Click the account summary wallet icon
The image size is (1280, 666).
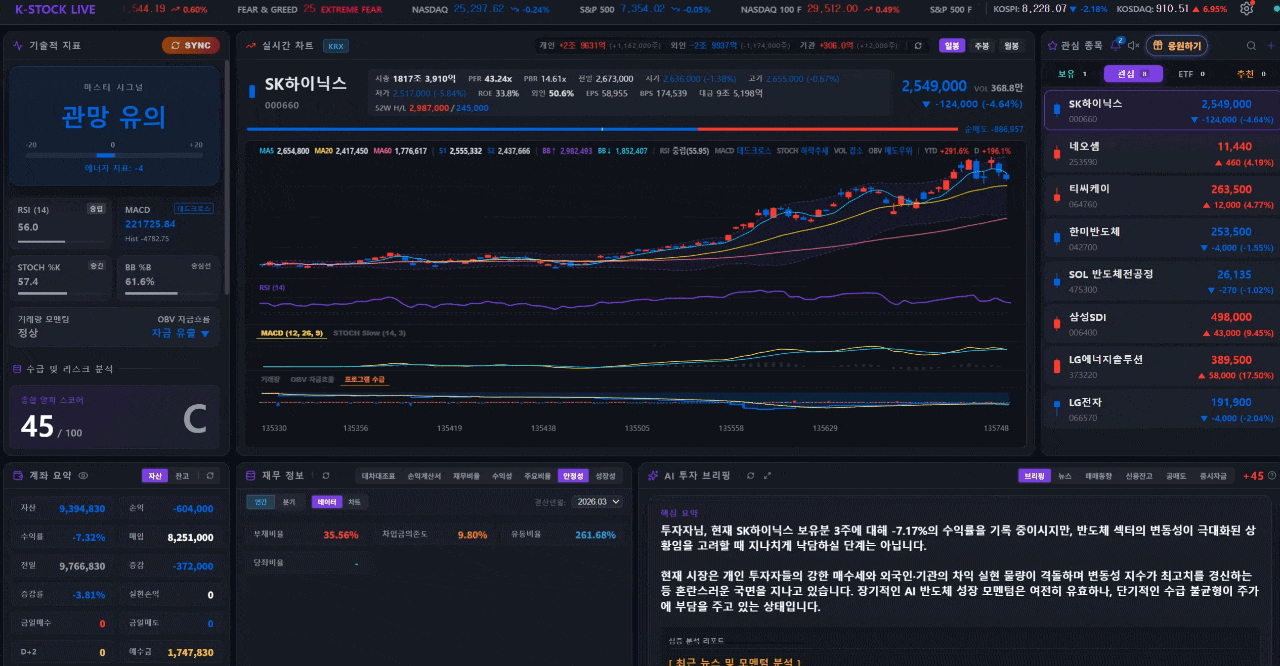tap(18, 476)
